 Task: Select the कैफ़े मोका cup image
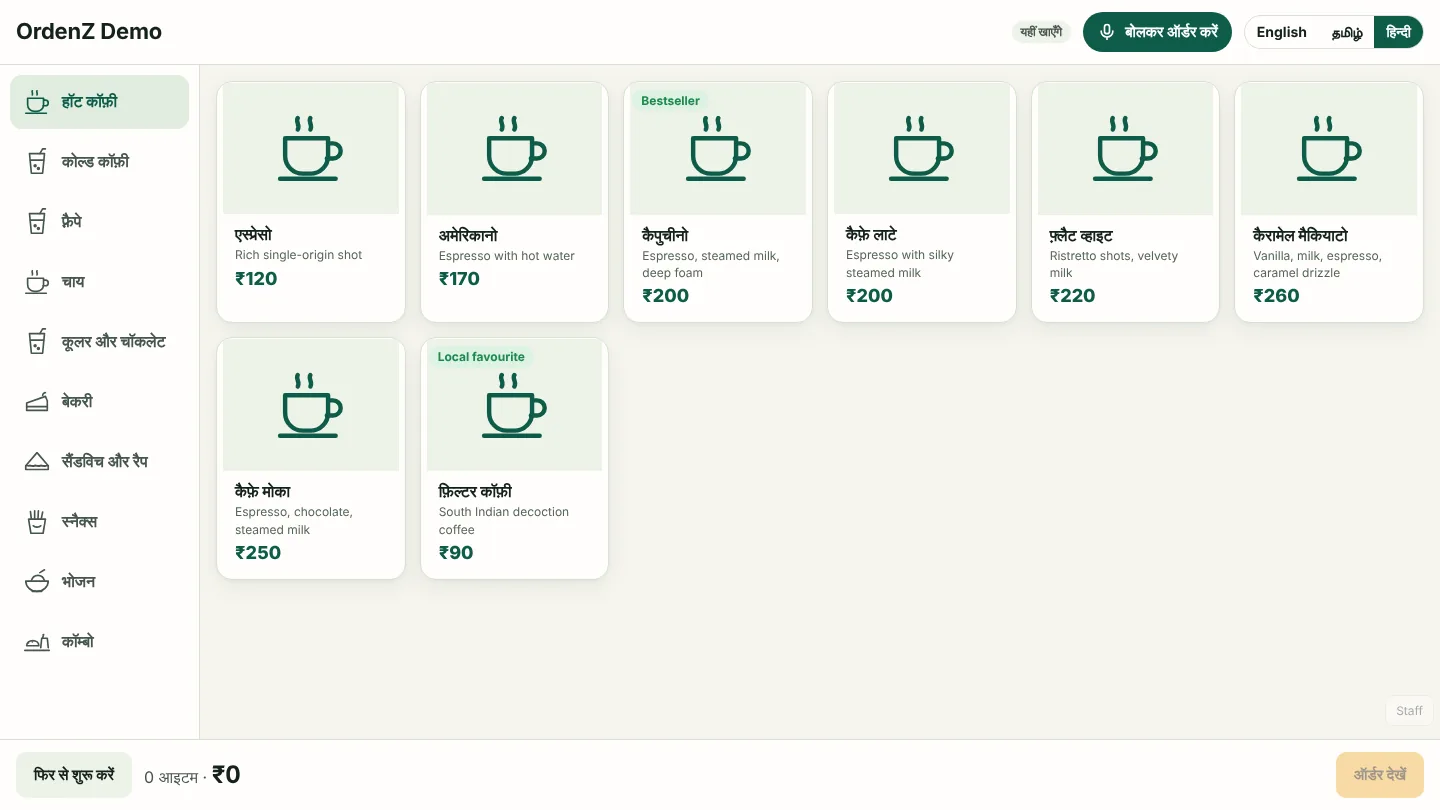click(311, 405)
